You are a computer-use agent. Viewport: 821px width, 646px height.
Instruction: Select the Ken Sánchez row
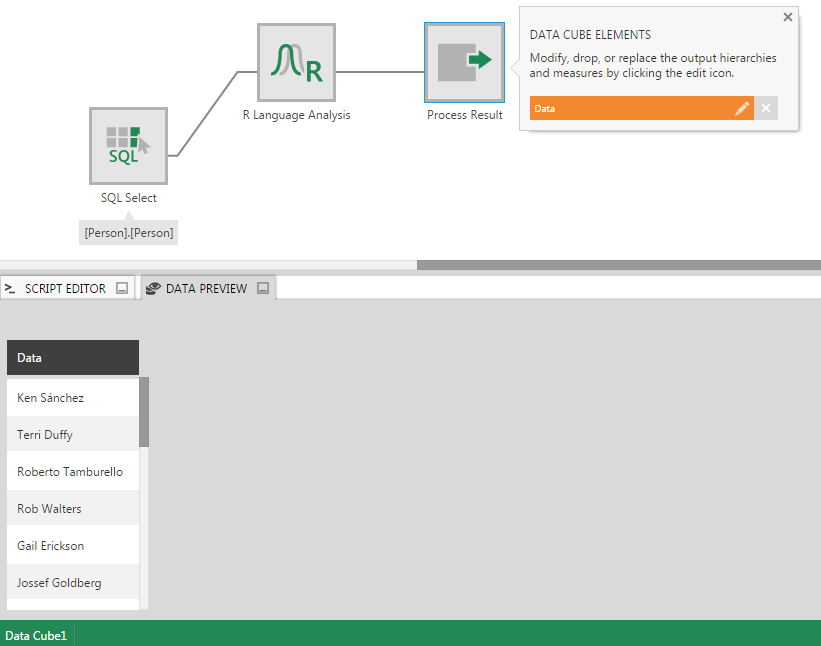tap(72, 397)
